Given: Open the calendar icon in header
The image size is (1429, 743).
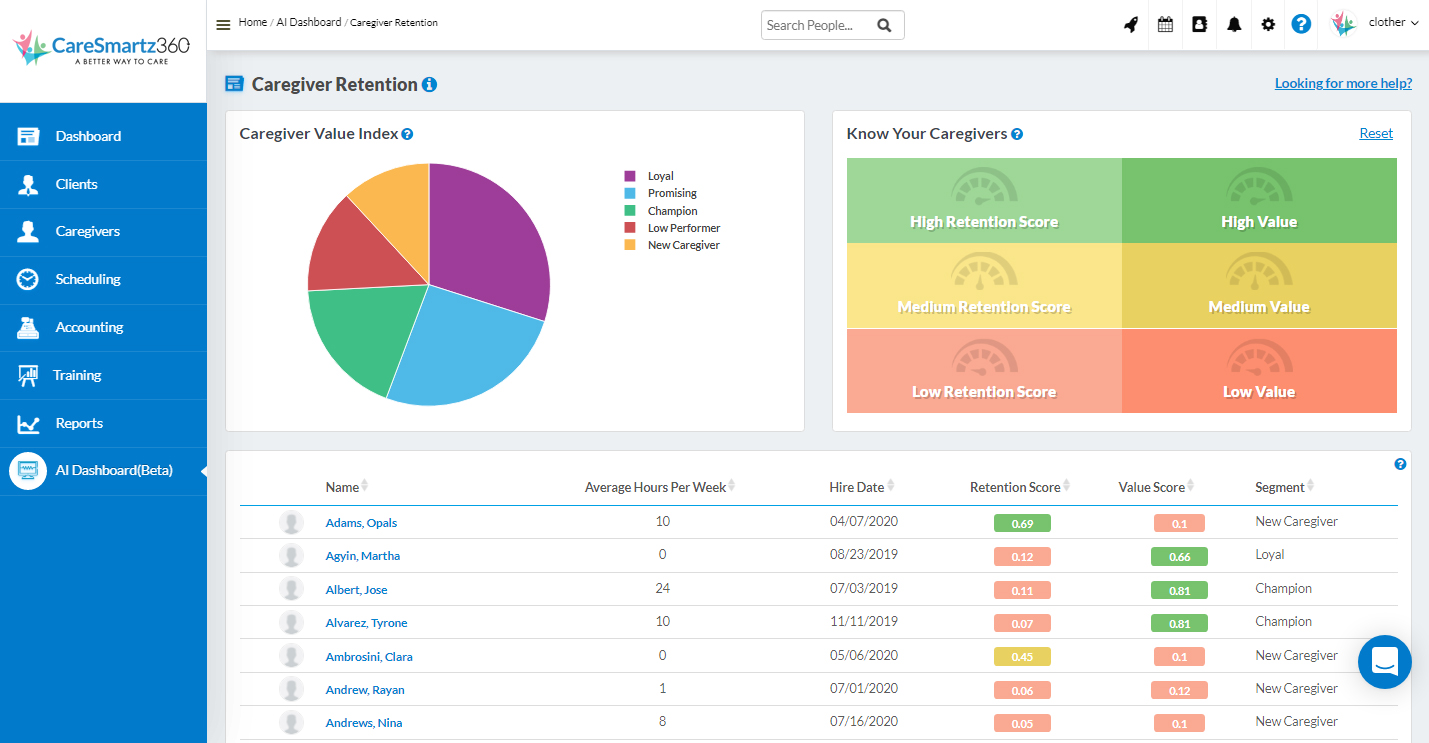Looking at the screenshot, I should 1165,25.
